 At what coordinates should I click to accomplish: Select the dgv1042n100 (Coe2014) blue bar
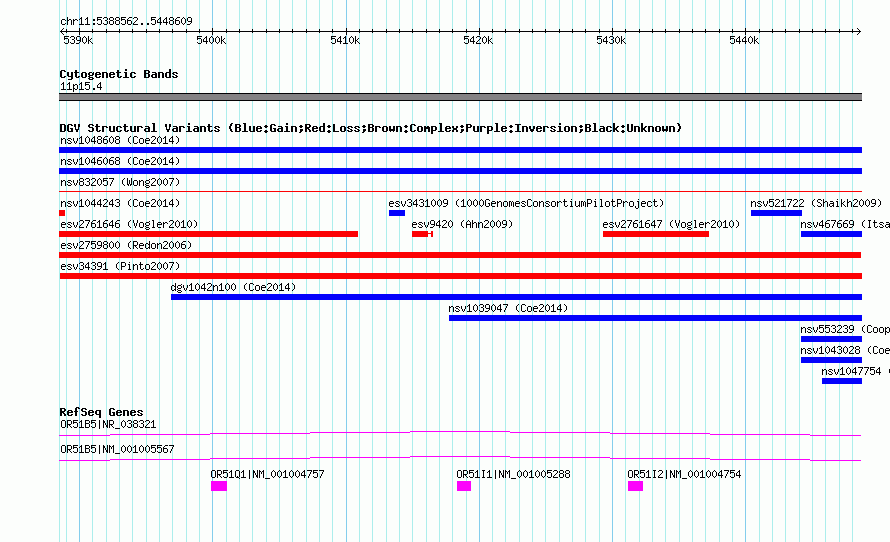tap(517, 297)
